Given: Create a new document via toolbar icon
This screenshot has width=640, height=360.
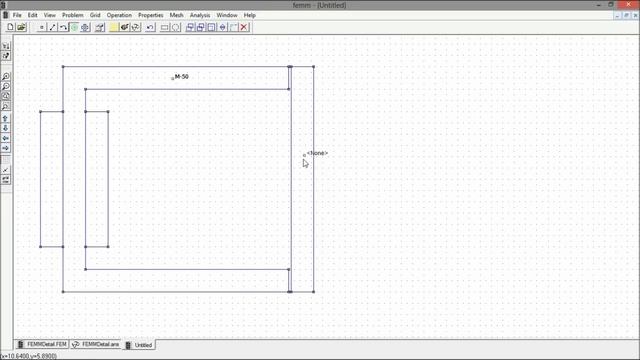Looking at the screenshot, I should click(x=10, y=27).
